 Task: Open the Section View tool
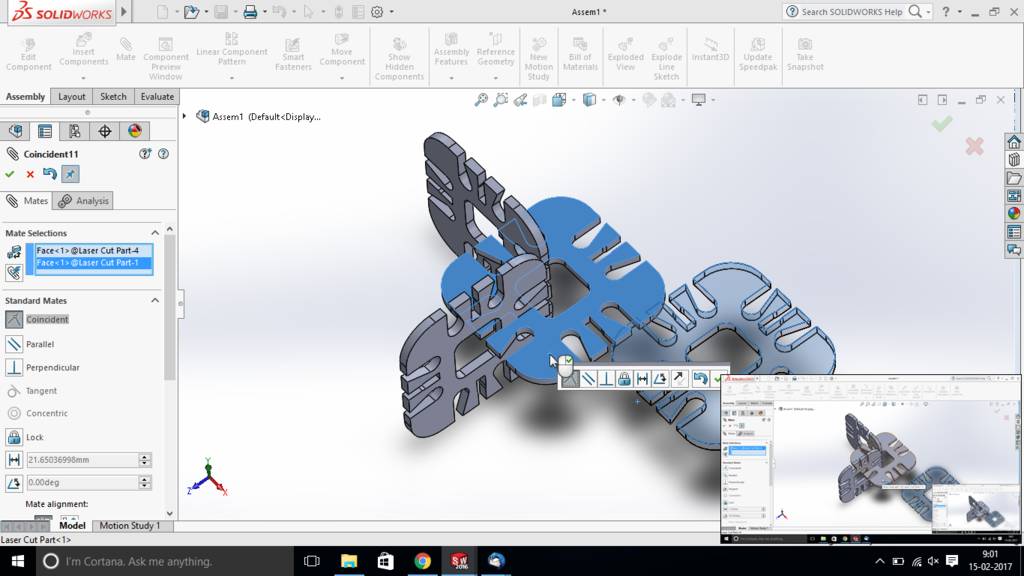[x=539, y=100]
